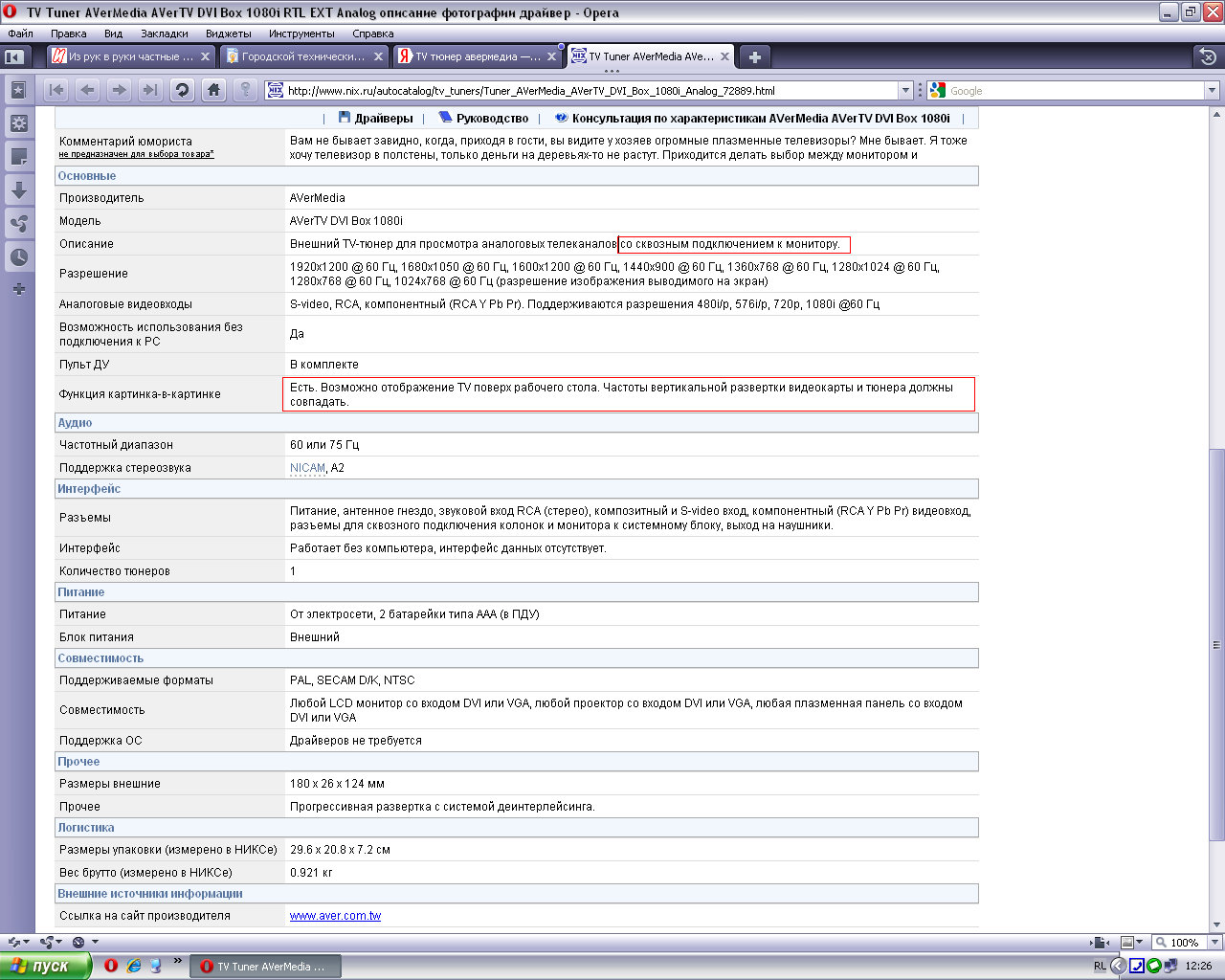Viewport: 1225px width, 980px height.
Task: Click the Windows пуск Start button
Action: (45, 966)
